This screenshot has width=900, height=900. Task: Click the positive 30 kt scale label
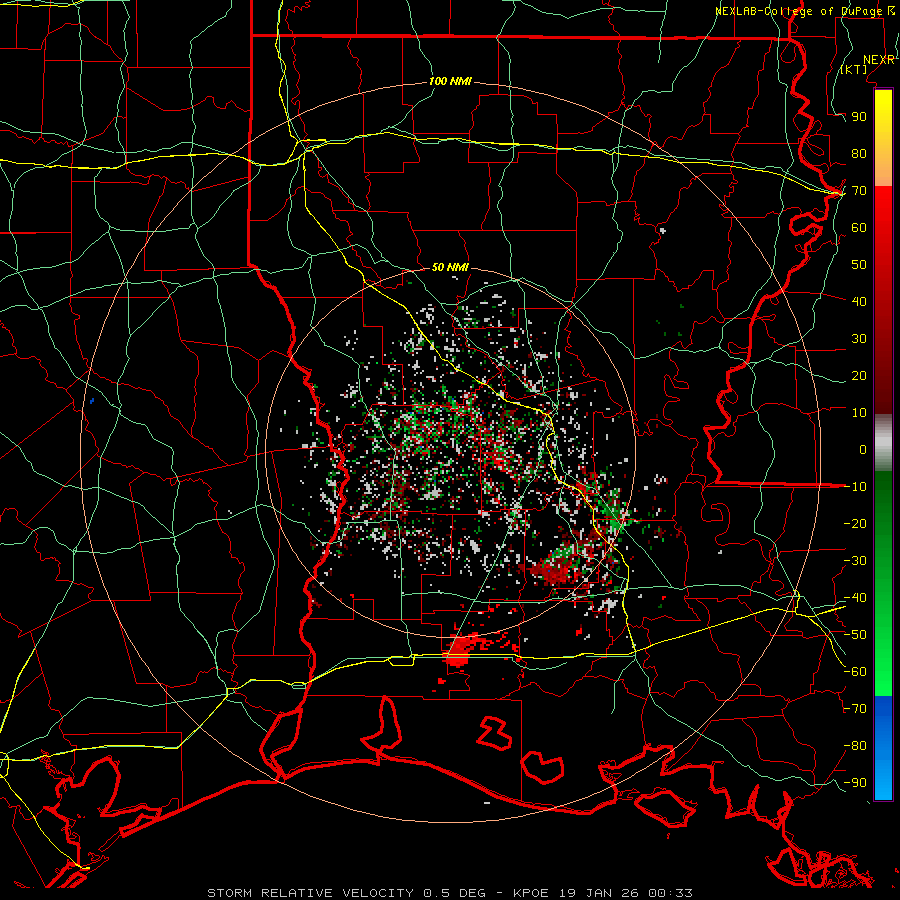(x=859, y=339)
